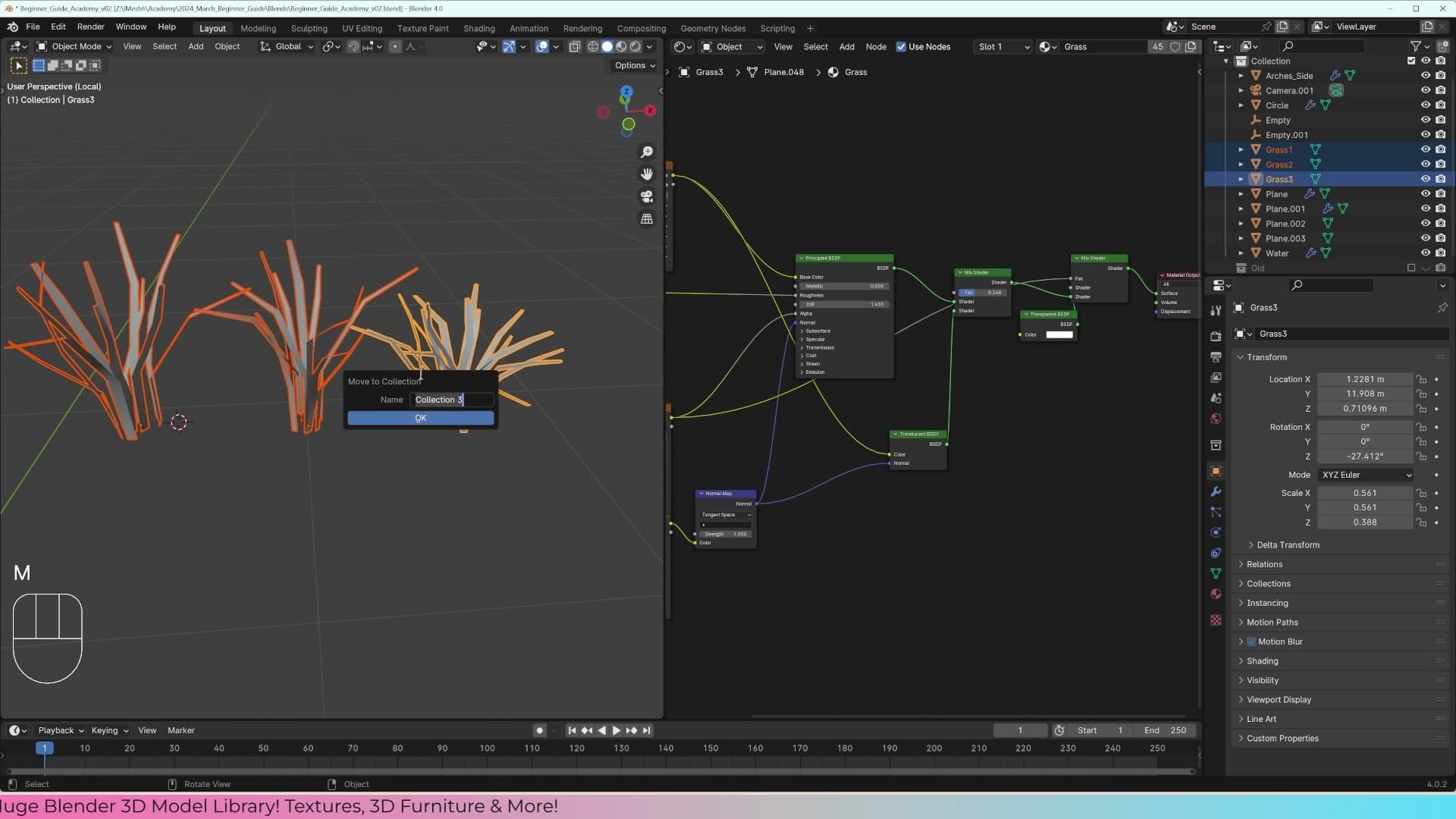Click the Blender logo menu

point(12,27)
